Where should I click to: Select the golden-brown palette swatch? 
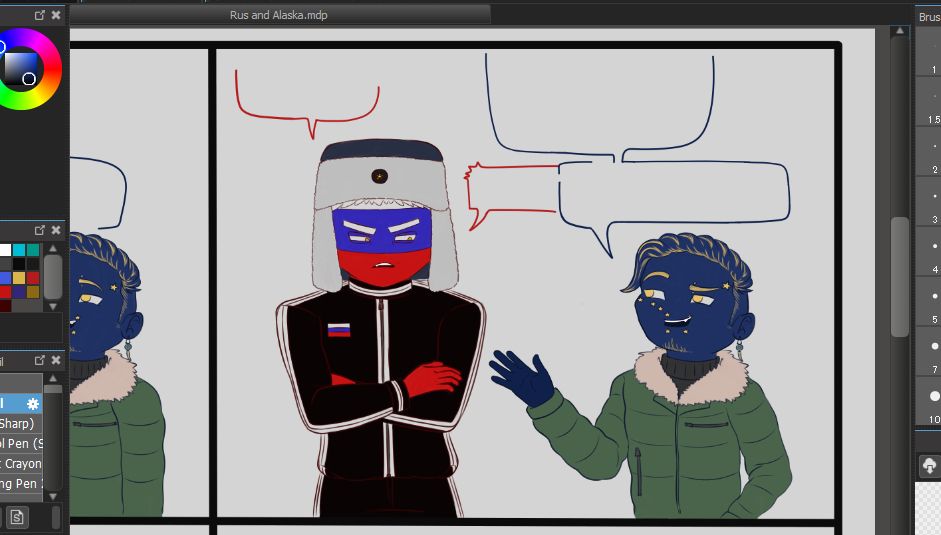click(33, 292)
